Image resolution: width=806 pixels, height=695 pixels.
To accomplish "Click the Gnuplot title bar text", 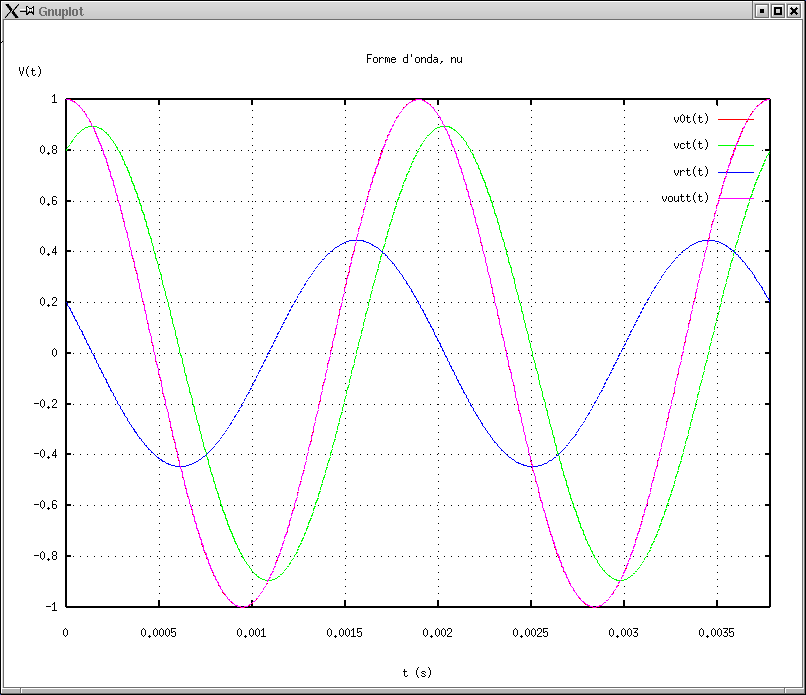I will pyautogui.click(x=61, y=10).
